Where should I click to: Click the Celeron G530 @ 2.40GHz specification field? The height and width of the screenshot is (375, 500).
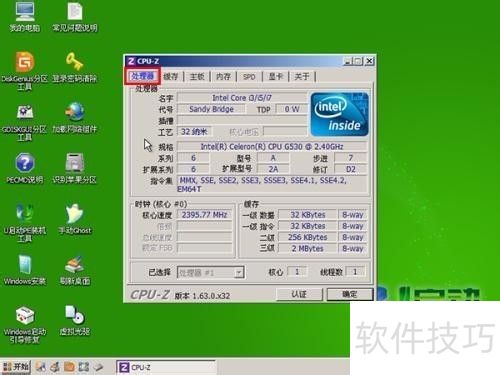[x=272, y=146]
